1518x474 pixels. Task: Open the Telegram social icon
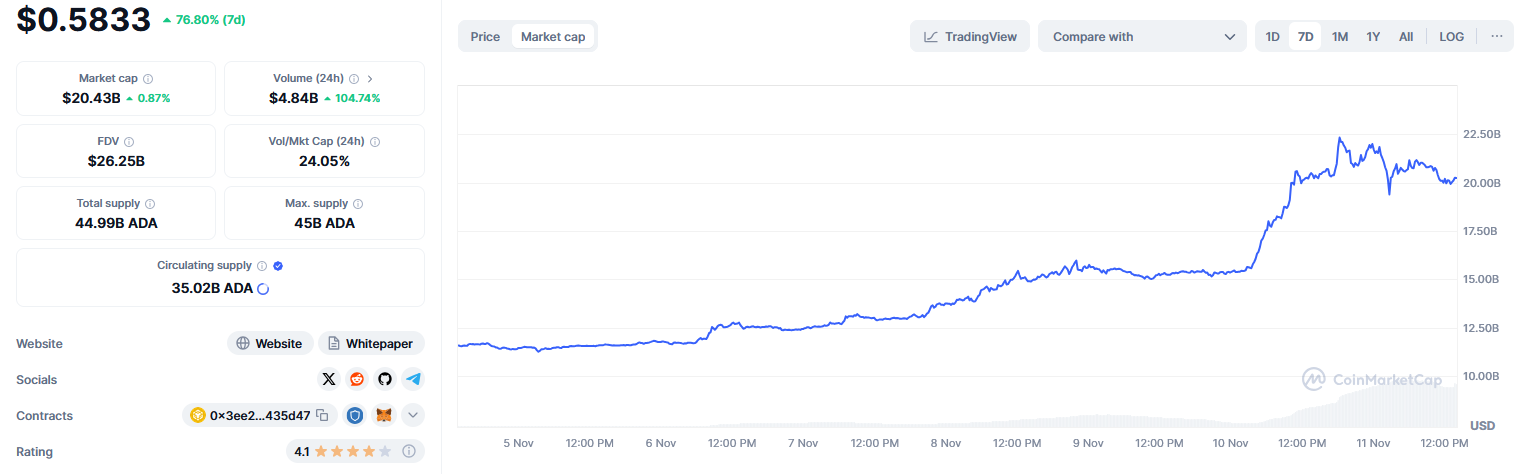(x=413, y=379)
